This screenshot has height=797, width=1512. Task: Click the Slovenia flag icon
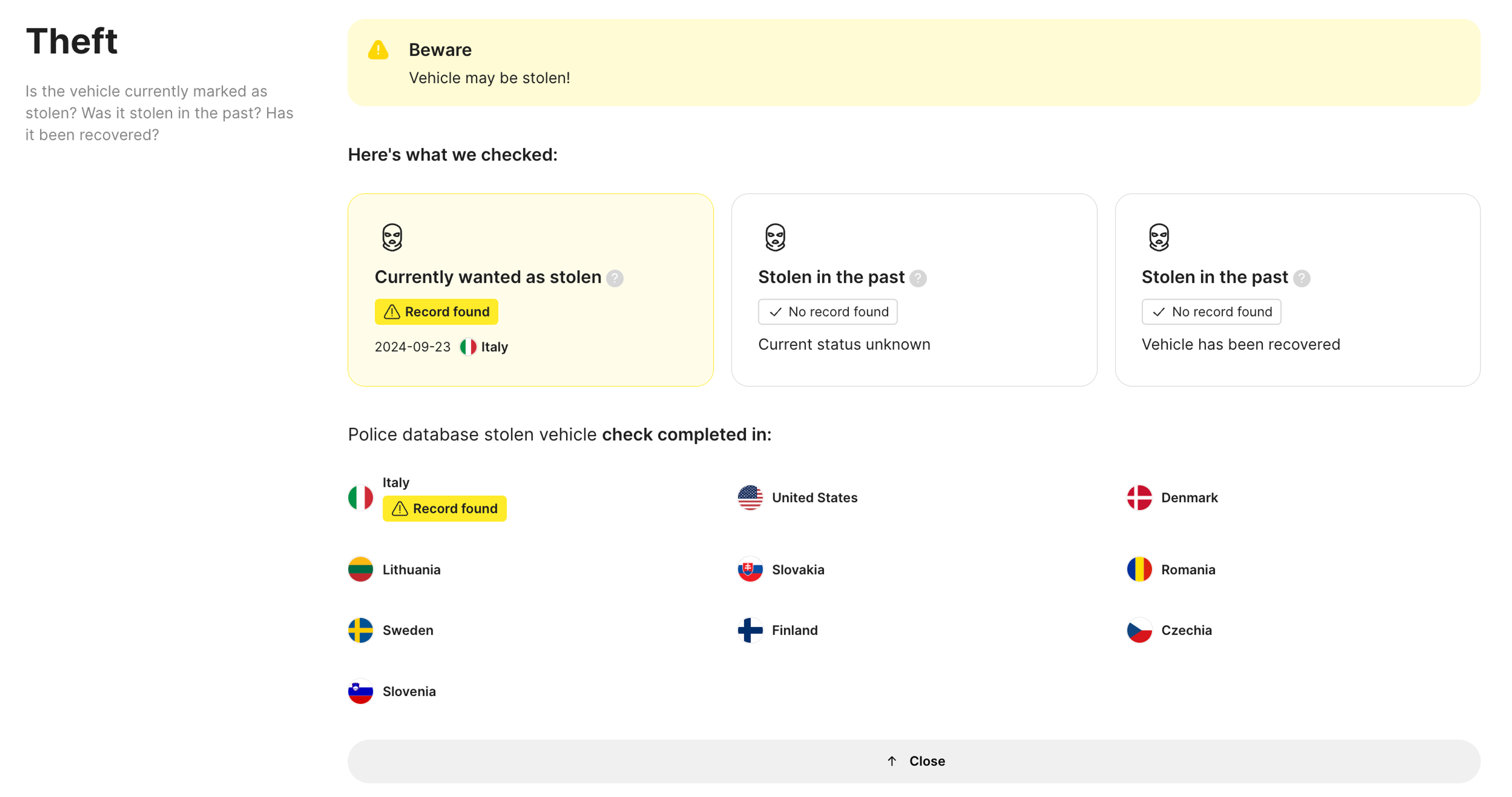pyautogui.click(x=360, y=691)
